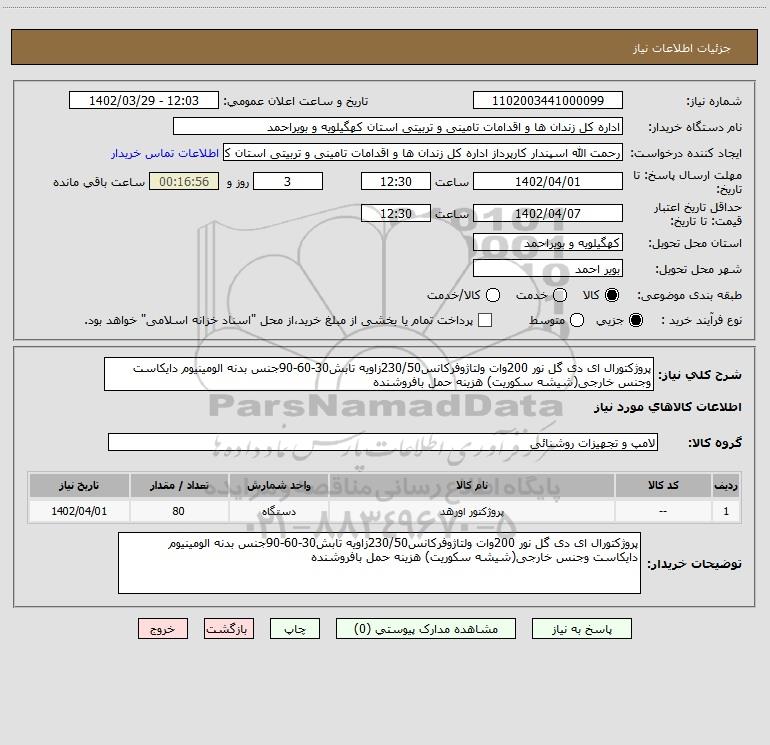
Task: Click the نام کالا column header
Action: pyautogui.click(x=471, y=485)
